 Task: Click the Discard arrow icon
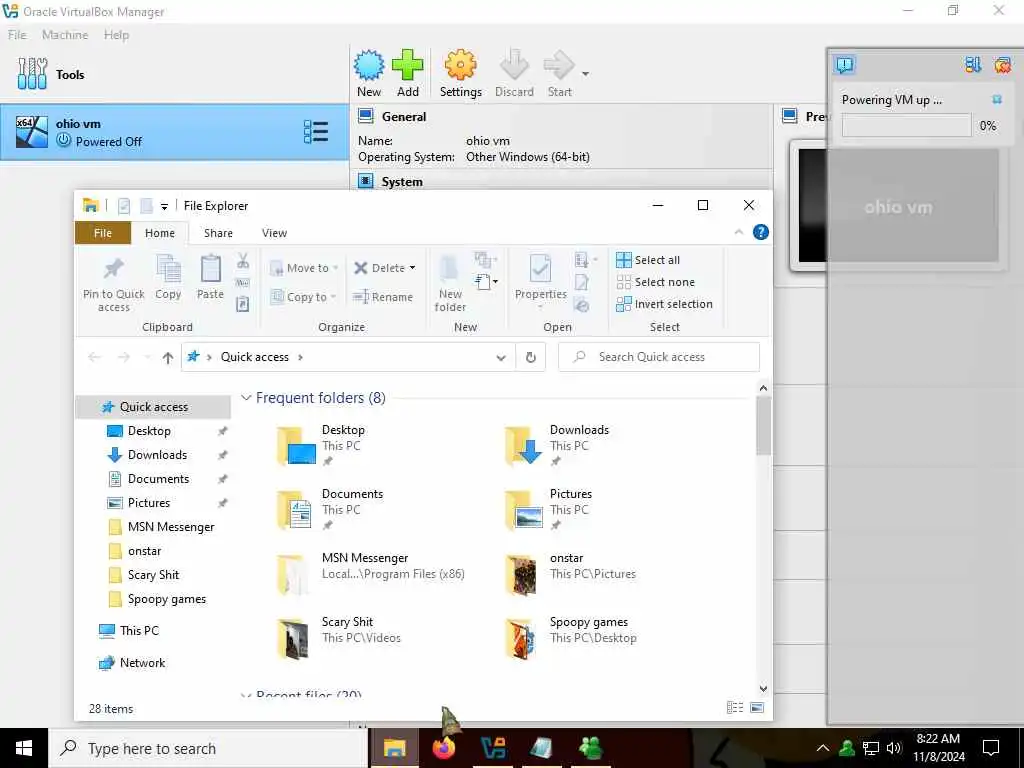[514, 65]
